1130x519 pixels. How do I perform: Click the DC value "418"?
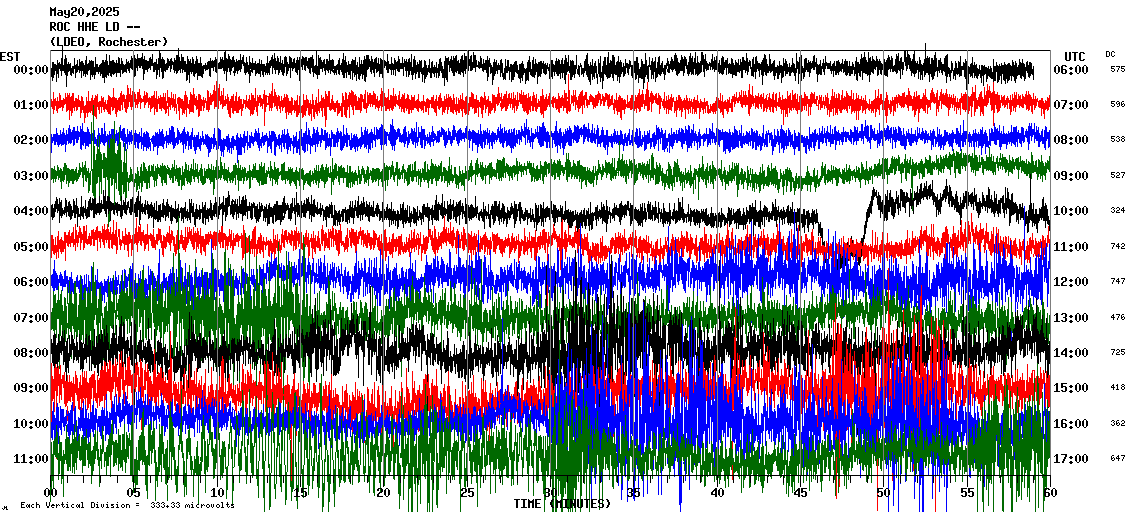(1117, 387)
